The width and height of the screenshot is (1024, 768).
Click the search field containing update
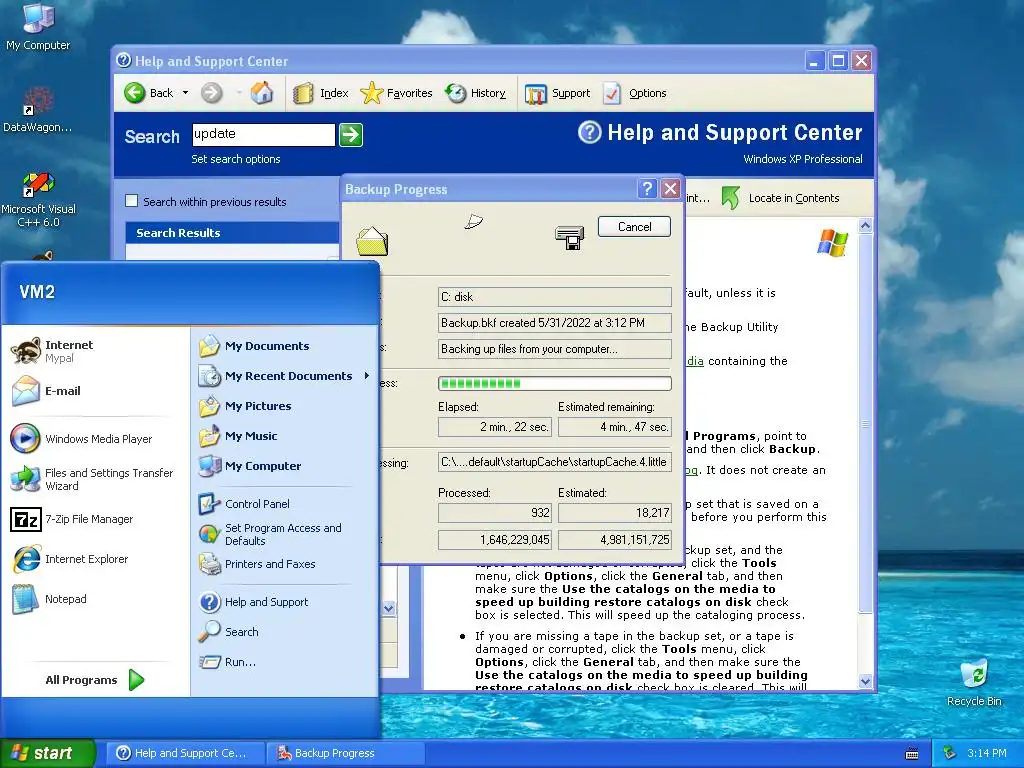[x=264, y=135]
